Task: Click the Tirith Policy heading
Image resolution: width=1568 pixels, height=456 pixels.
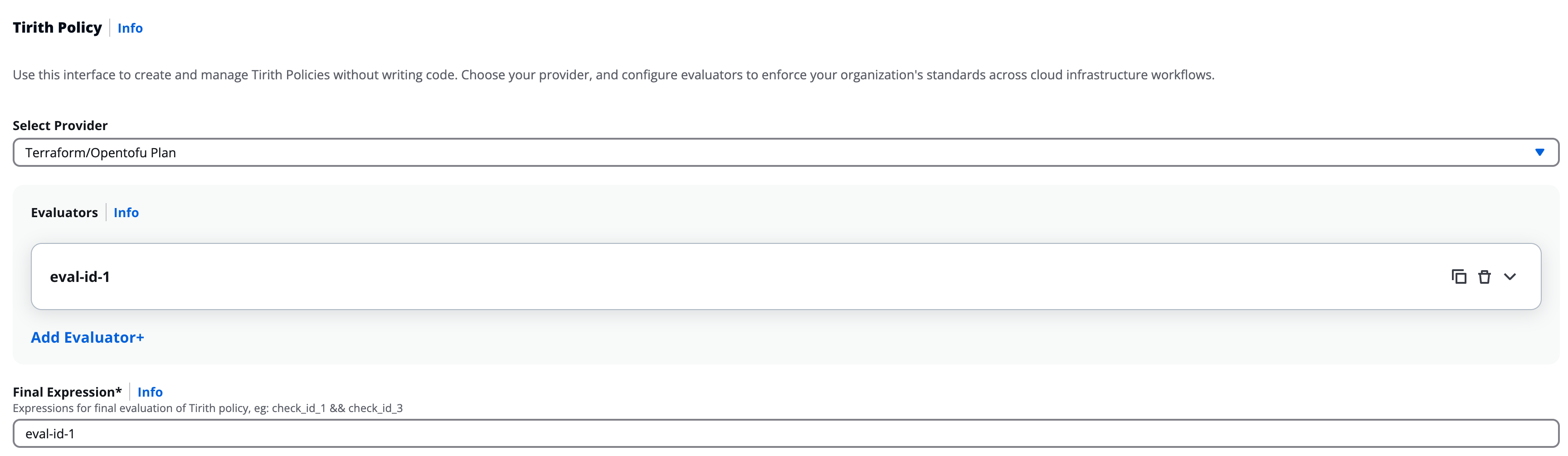Action: click(57, 28)
